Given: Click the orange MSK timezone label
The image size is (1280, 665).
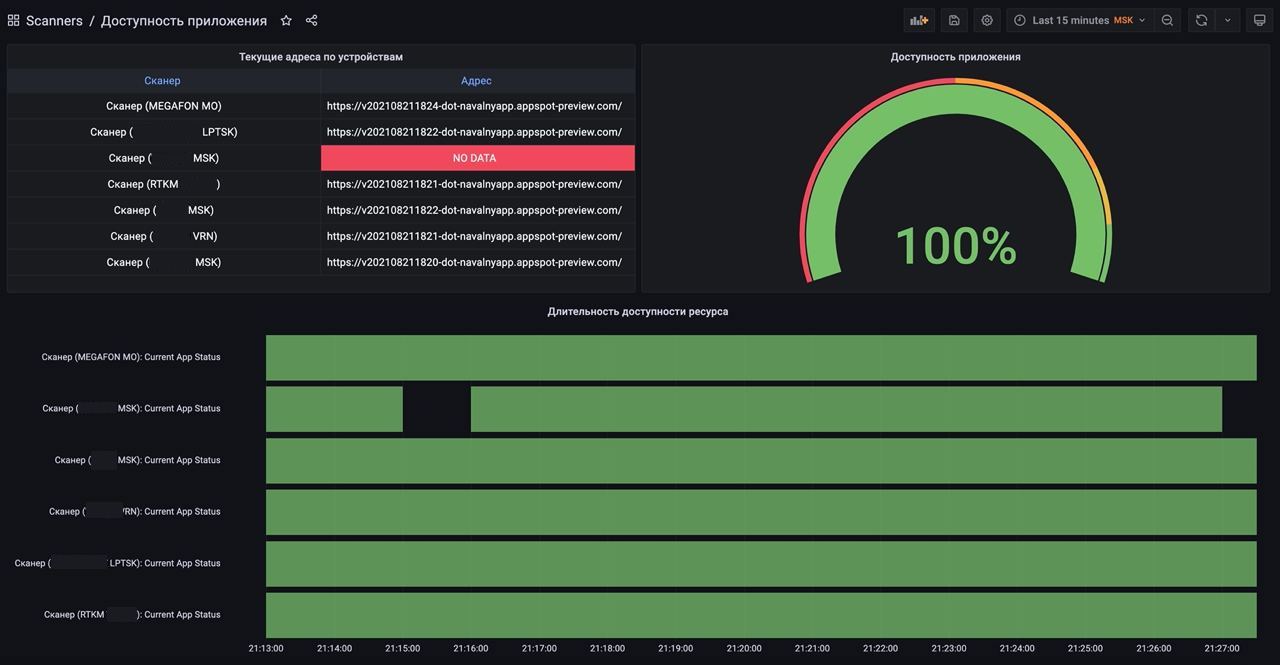Looking at the screenshot, I should (1124, 20).
